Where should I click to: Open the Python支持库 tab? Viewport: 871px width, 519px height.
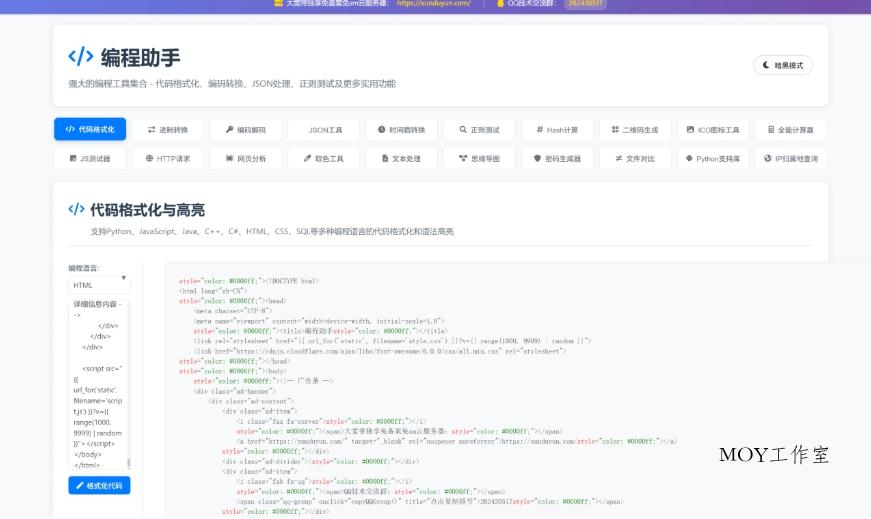[713, 158]
